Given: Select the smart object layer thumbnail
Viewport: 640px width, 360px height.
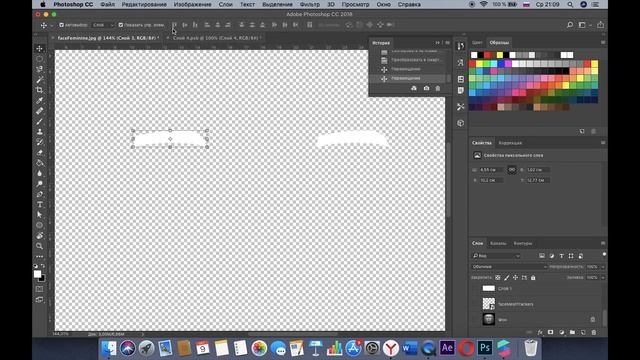Looking at the screenshot, I should coord(489,304).
